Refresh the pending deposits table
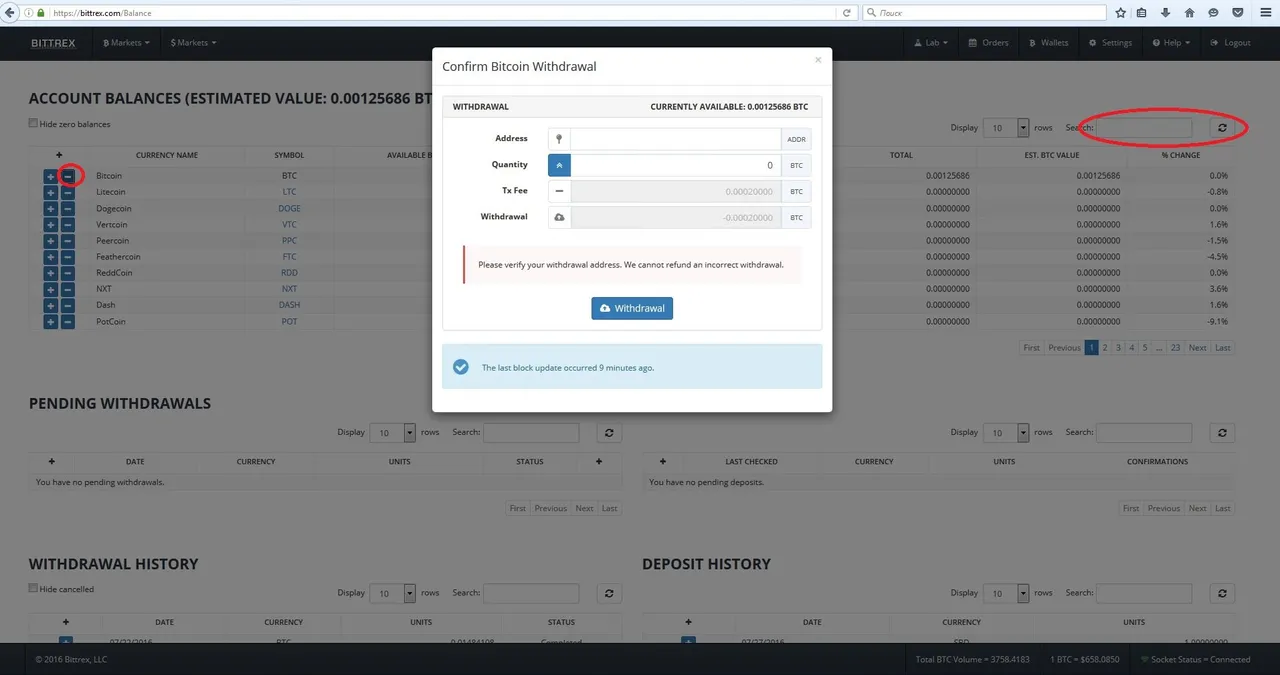 [x=1222, y=433]
